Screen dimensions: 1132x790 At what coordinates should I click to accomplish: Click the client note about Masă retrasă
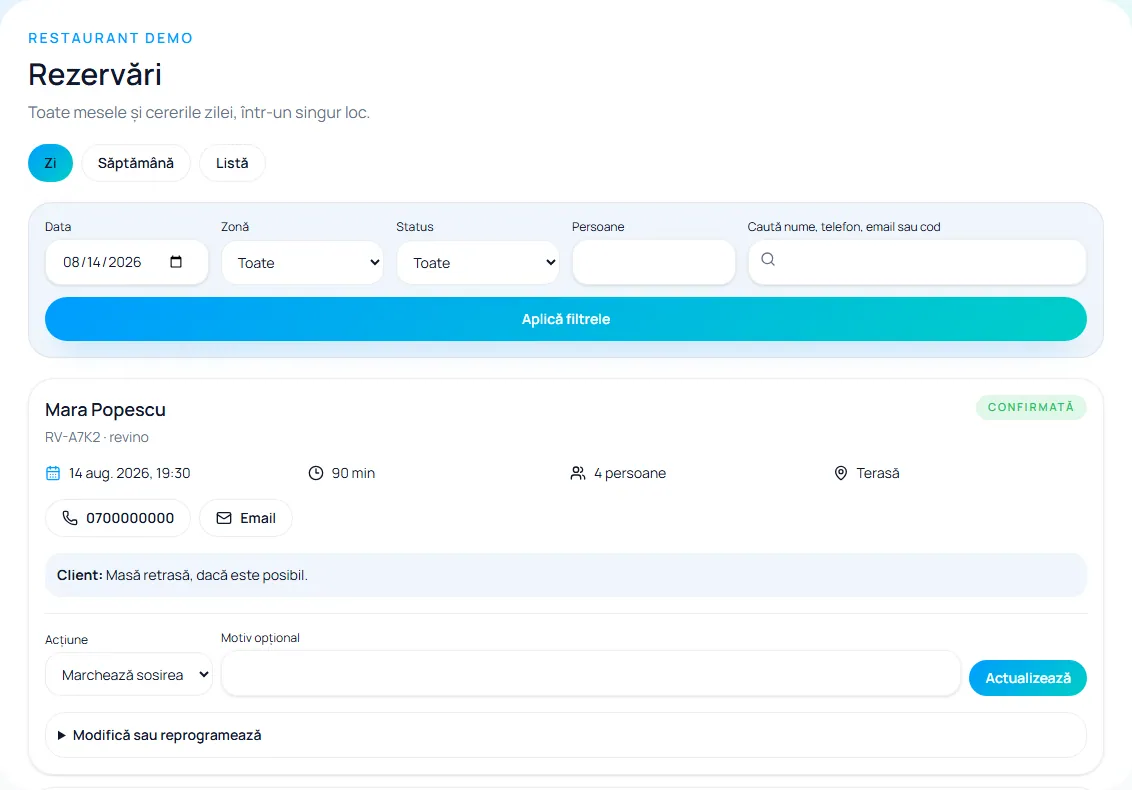565,576
